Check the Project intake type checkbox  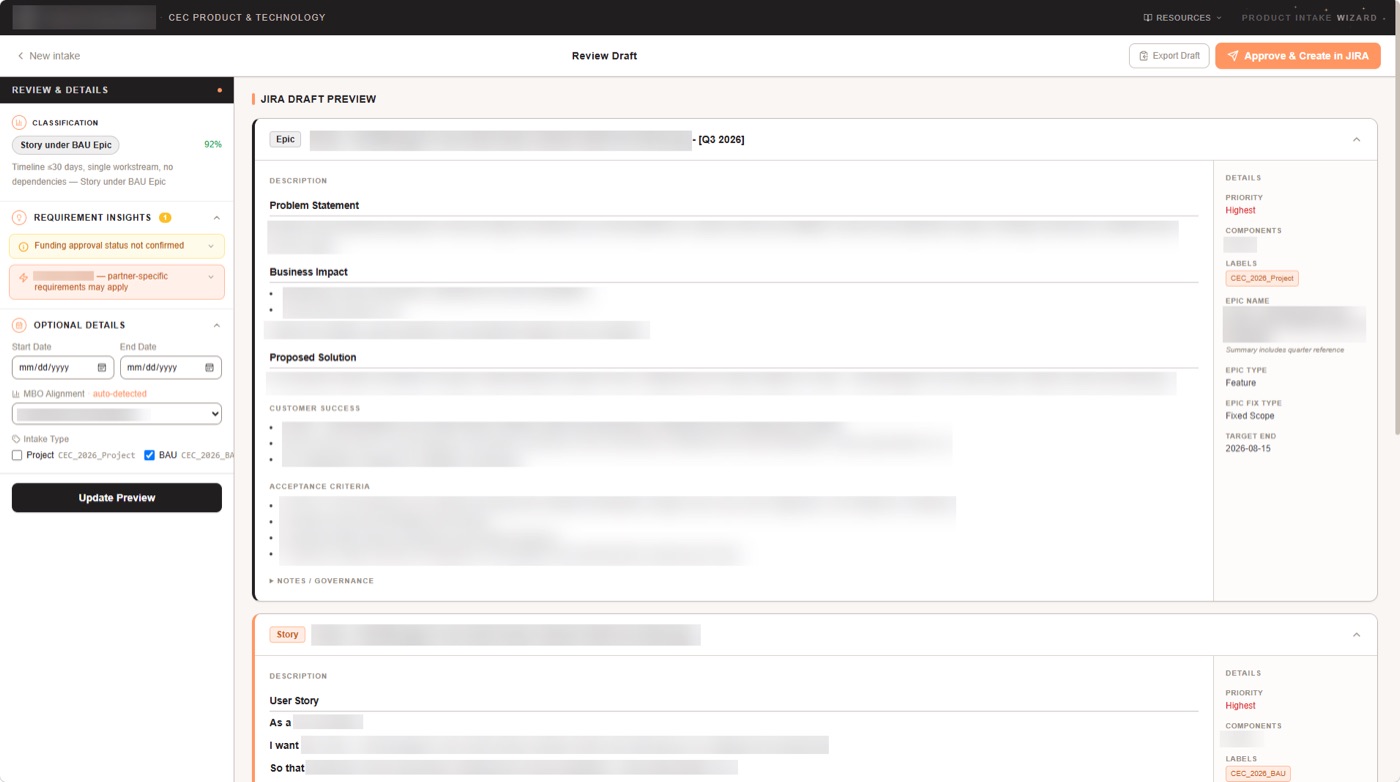click(x=17, y=455)
